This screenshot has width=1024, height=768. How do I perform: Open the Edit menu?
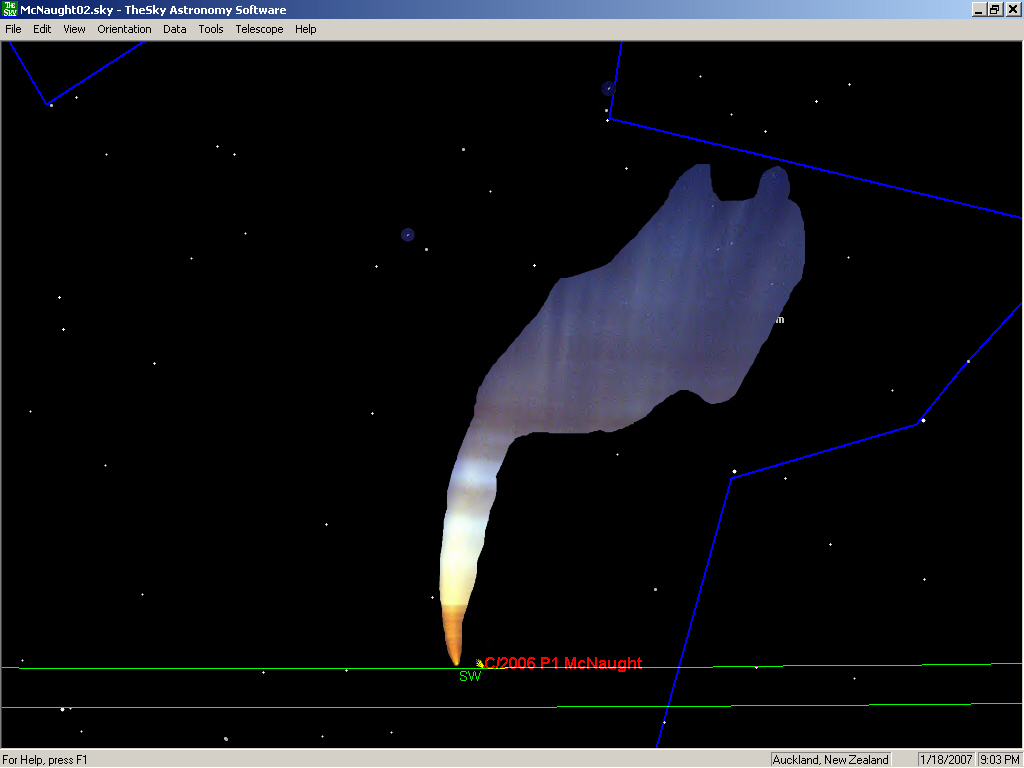tap(42, 29)
